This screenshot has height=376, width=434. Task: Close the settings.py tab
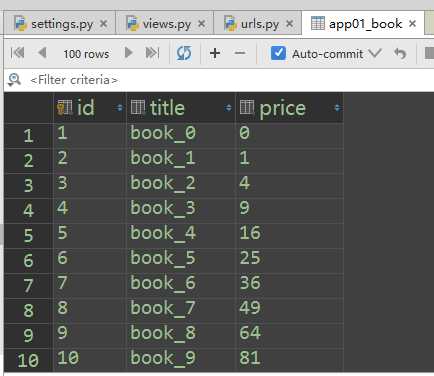pos(104,24)
